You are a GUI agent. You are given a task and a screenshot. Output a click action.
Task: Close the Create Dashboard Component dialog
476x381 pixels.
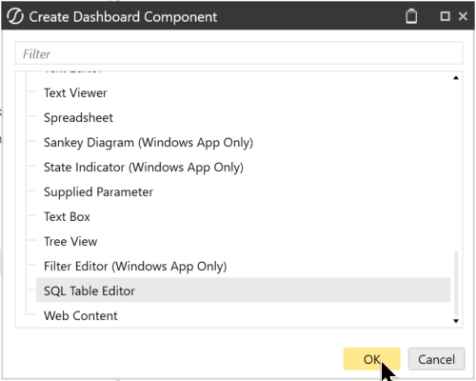tap(463, 16)
